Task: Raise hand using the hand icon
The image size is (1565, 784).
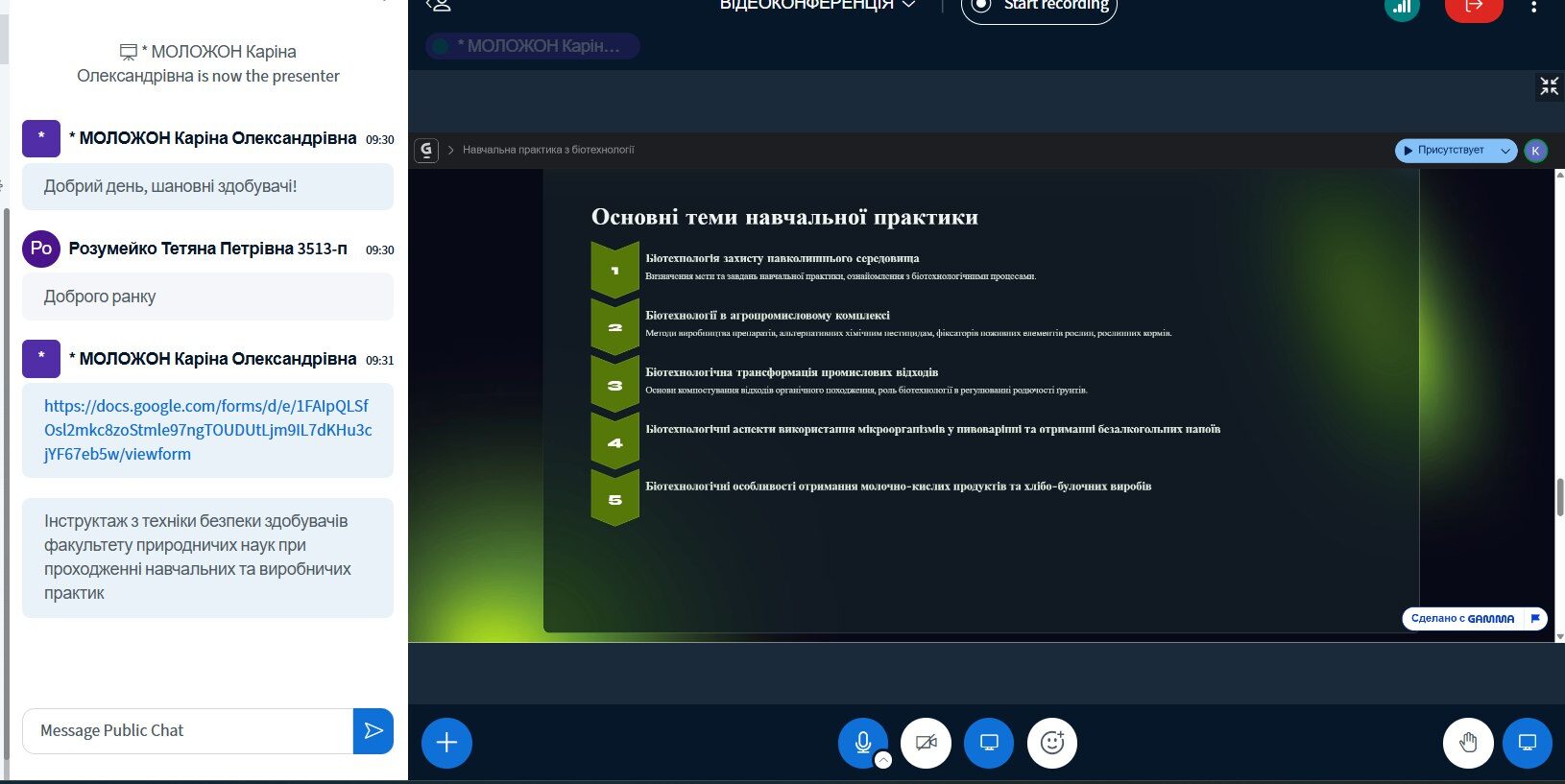Action: [1468, 743]
